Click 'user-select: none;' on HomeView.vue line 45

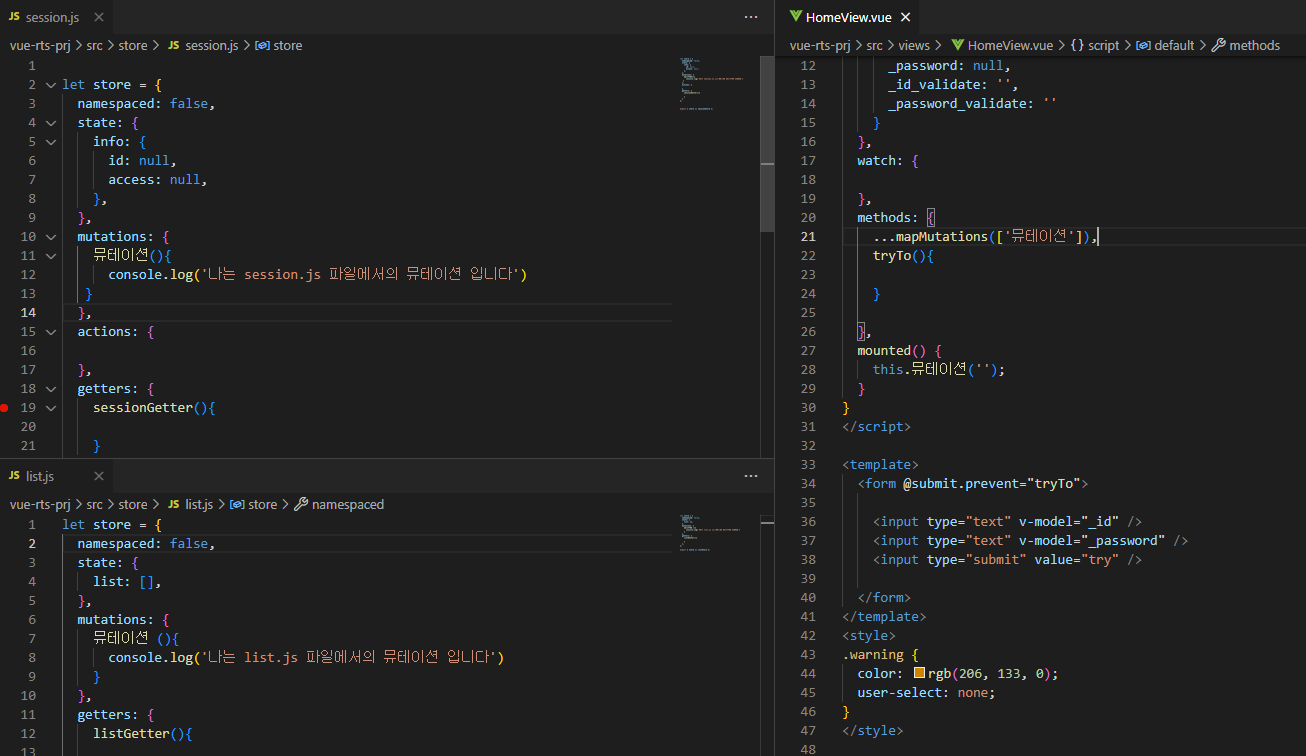click(x=926, y=693)
